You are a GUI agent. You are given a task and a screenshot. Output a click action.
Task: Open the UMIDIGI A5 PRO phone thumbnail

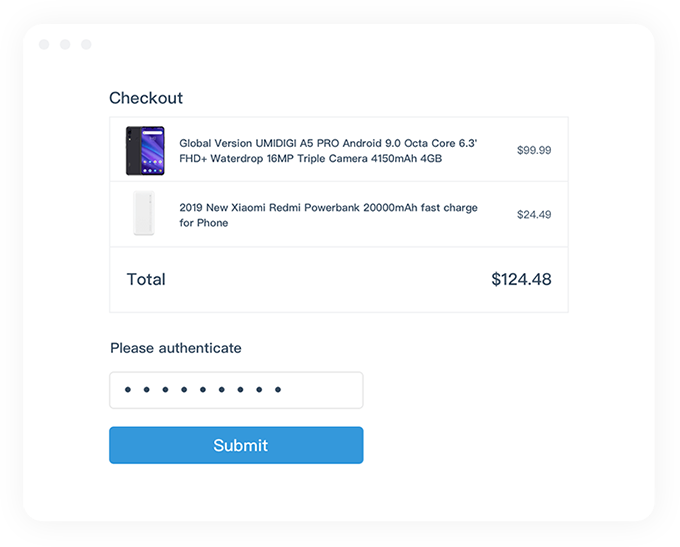145,151
